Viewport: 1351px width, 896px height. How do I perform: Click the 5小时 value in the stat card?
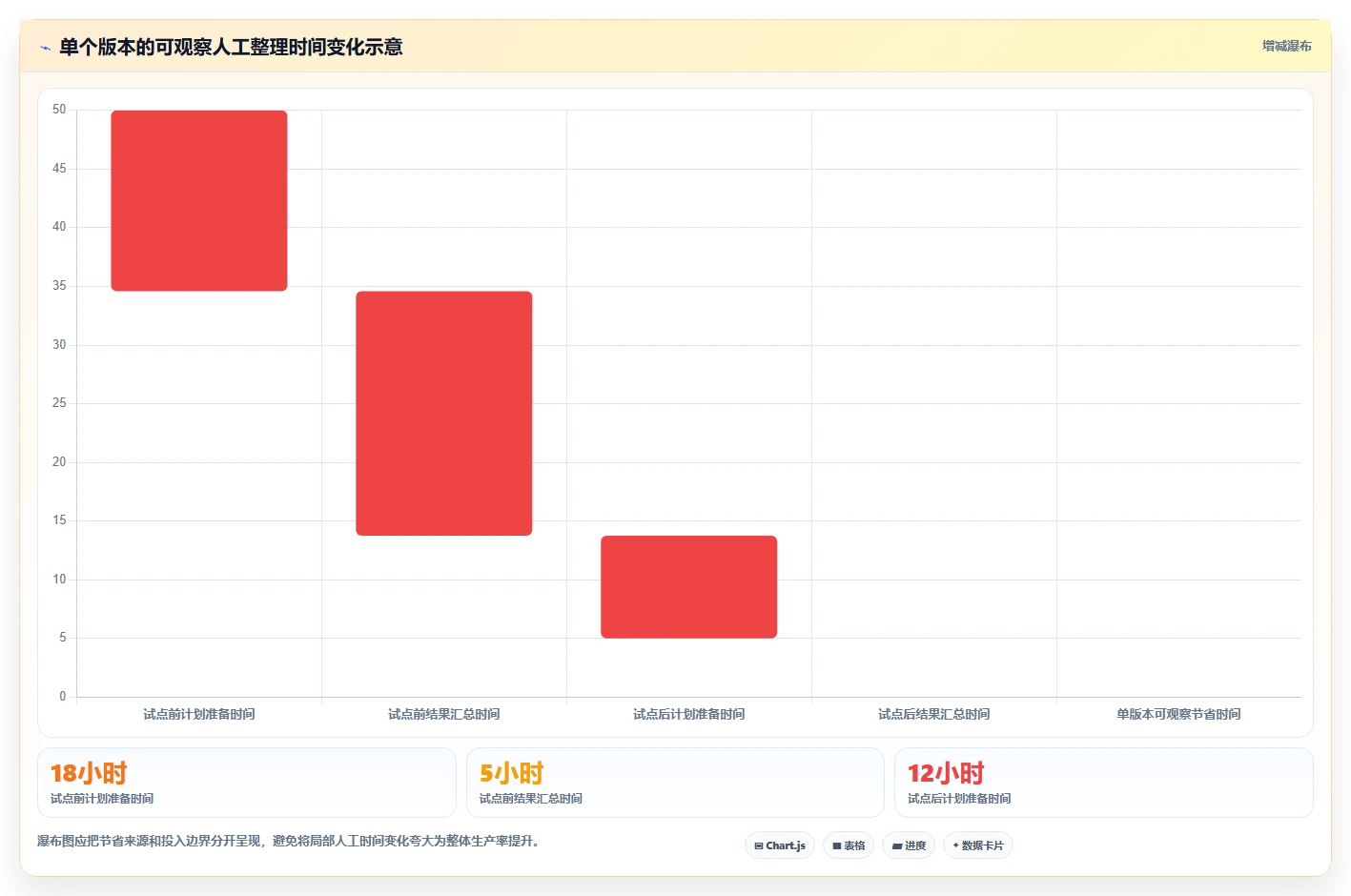(x=512, y=773)
